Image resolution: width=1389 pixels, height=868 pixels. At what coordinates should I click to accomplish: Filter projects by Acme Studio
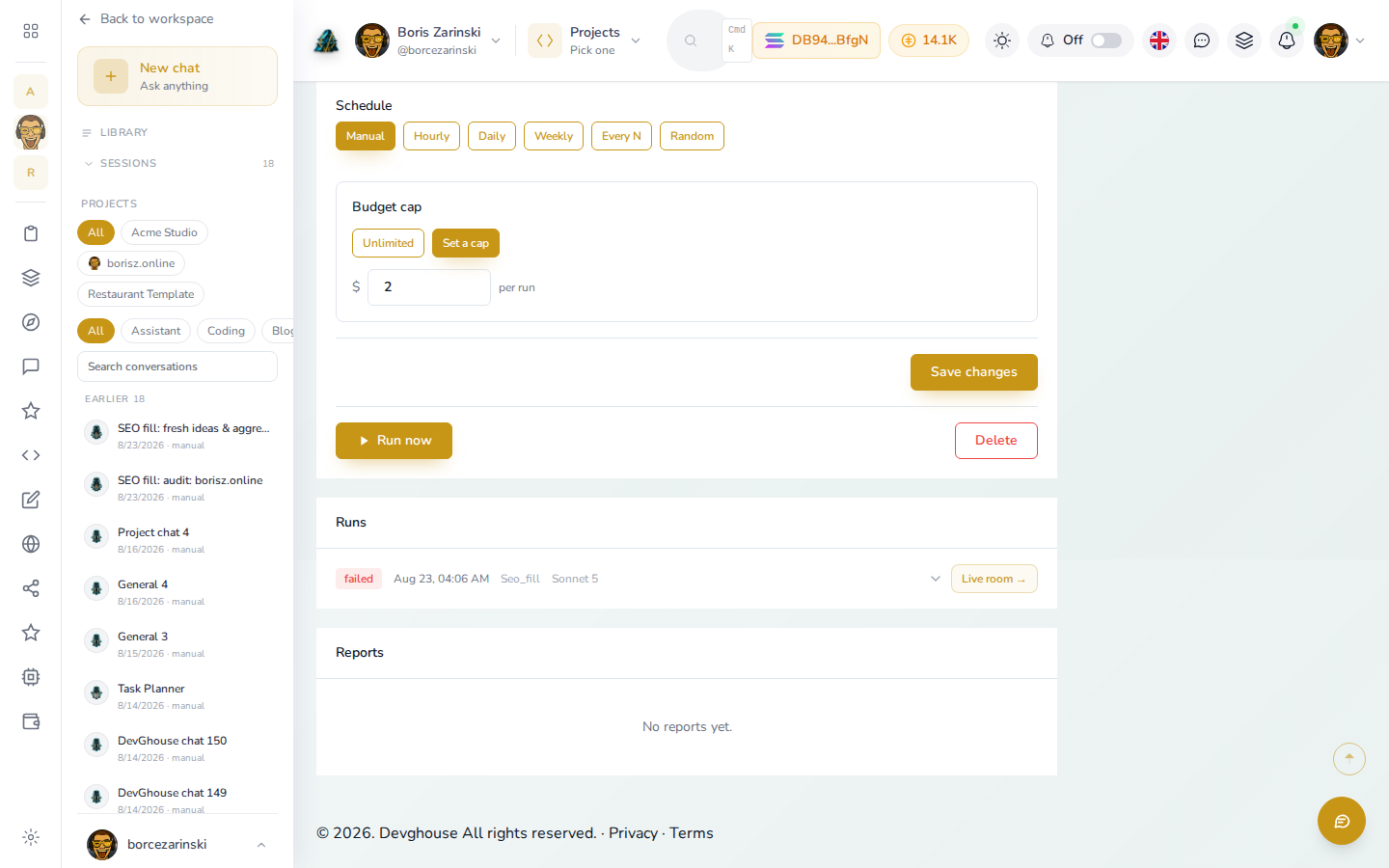(164, 232)
